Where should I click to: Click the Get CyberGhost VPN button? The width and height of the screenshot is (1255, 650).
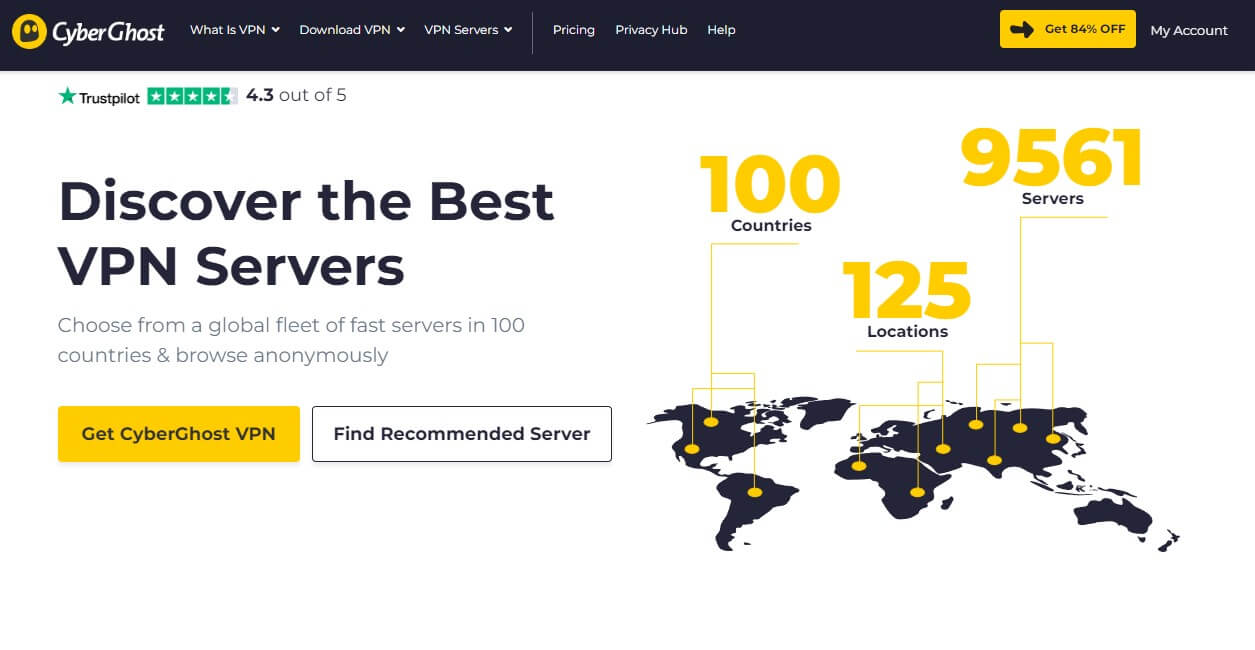click(179, 434)
